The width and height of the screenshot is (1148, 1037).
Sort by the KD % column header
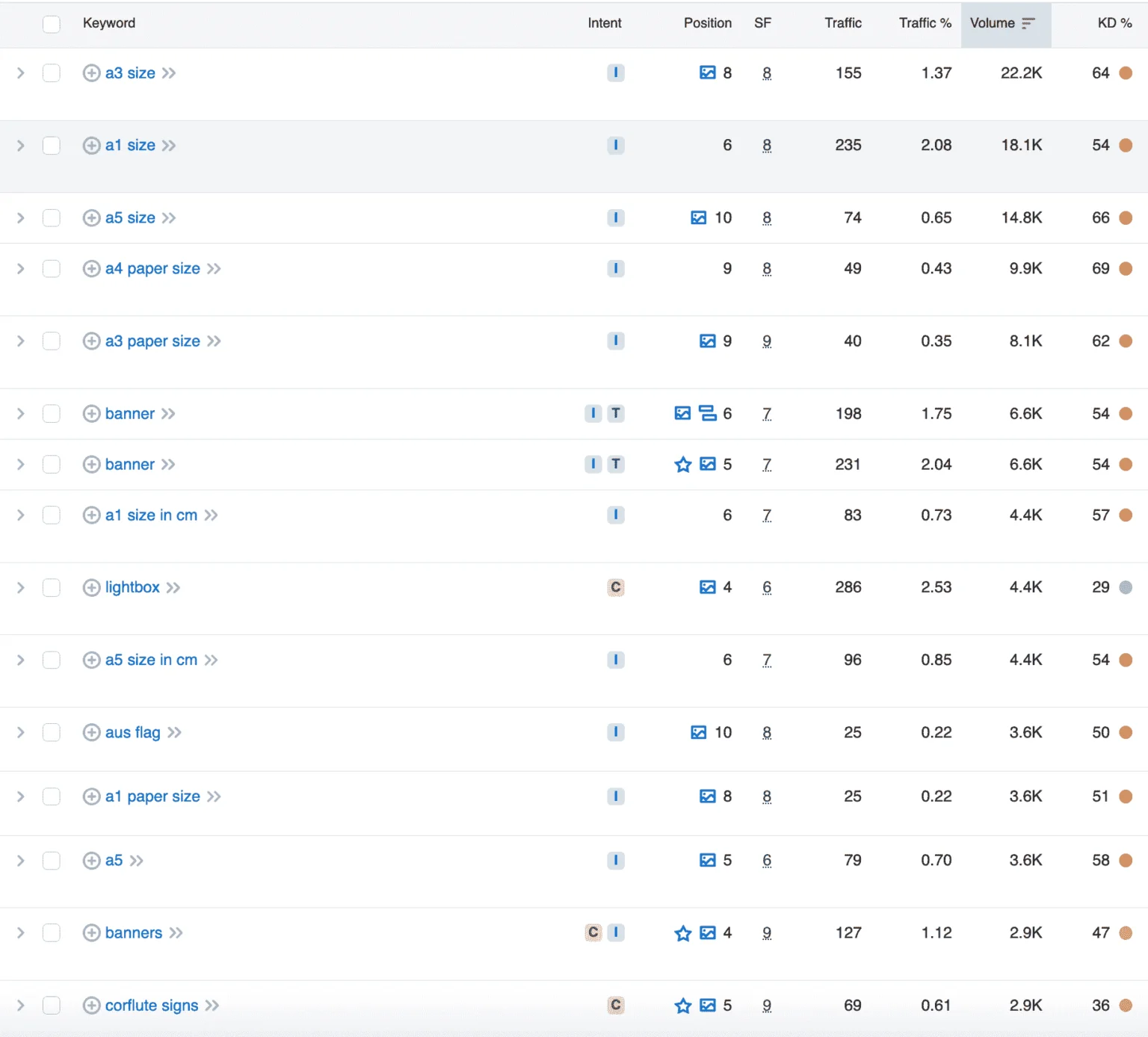click(x=1114, y=23)
